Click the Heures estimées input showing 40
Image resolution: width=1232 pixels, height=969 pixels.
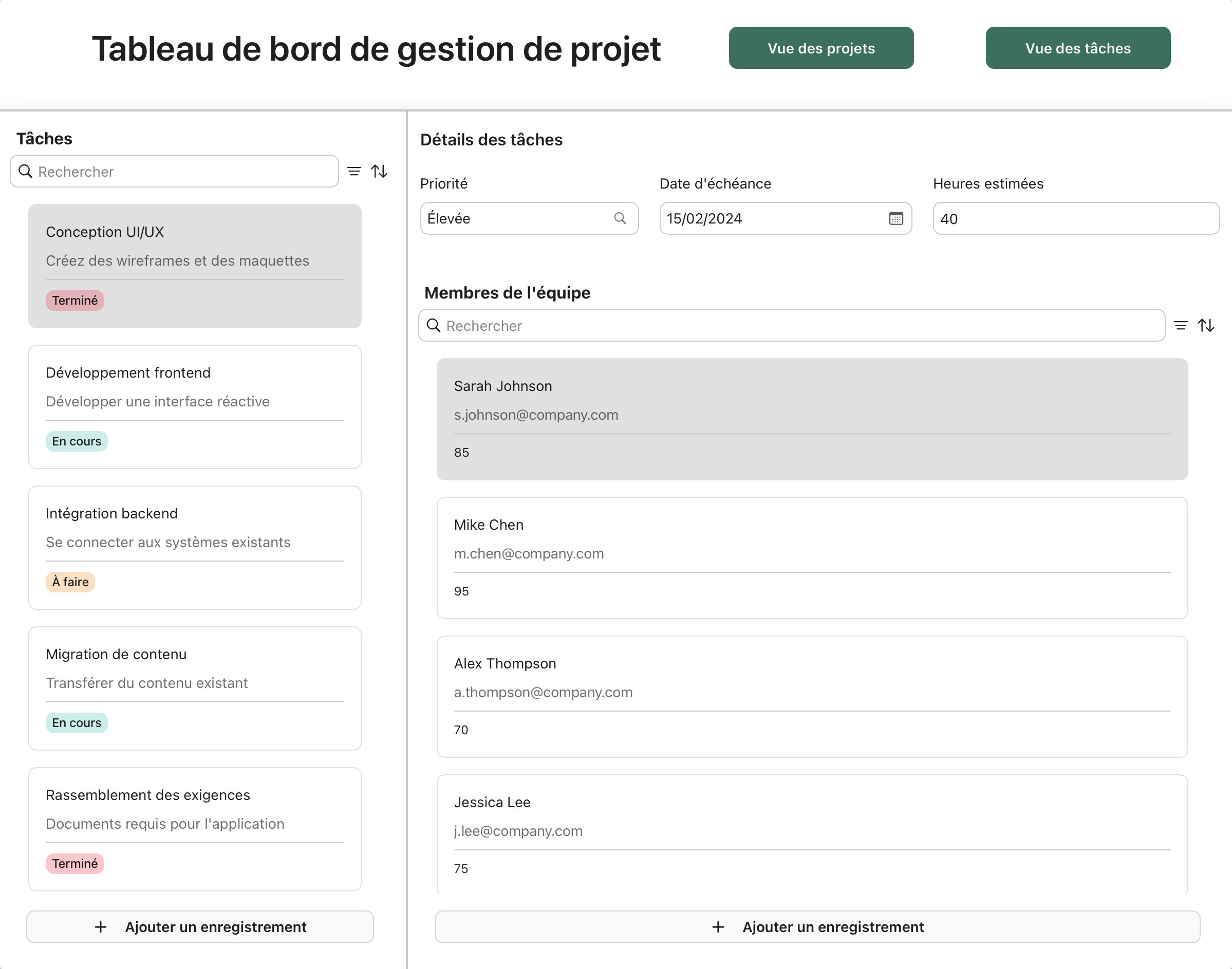coord(1075,218)
